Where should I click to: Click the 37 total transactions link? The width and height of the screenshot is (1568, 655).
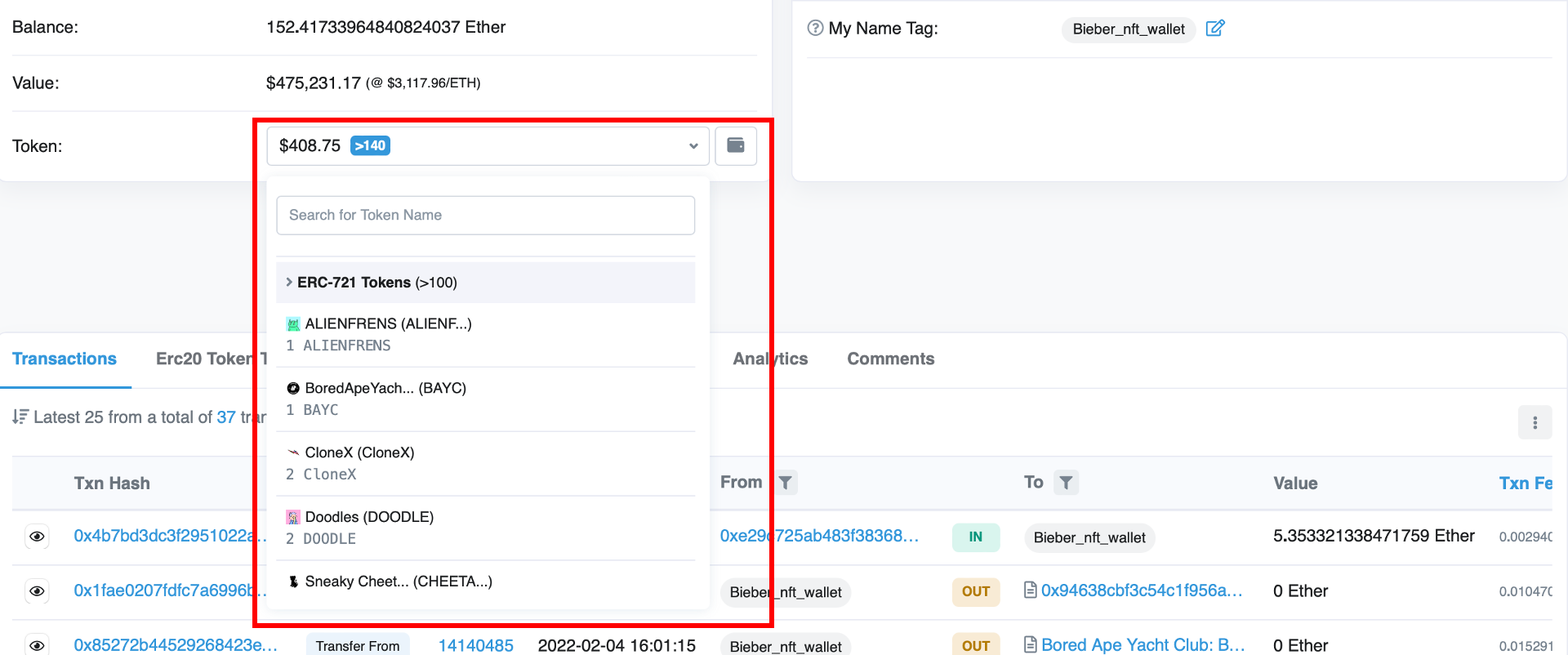pos(226,417)
